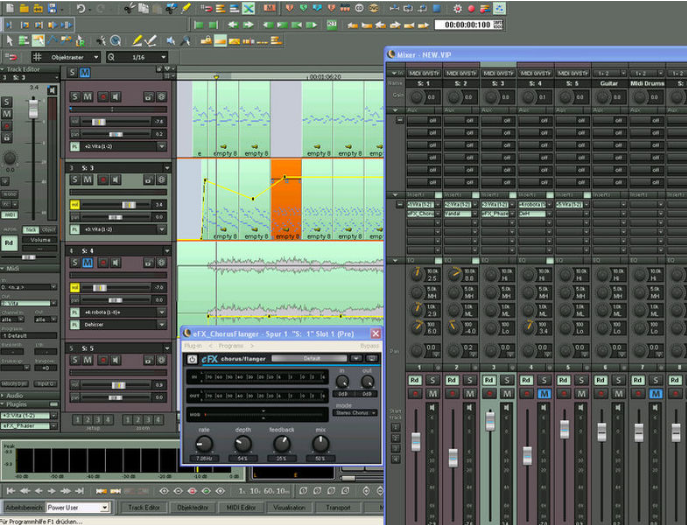Viewport: 687px width, 525px height.
Task: Click Bypass in the eFX ChorusFlanger window
Action: click(369, 346)
